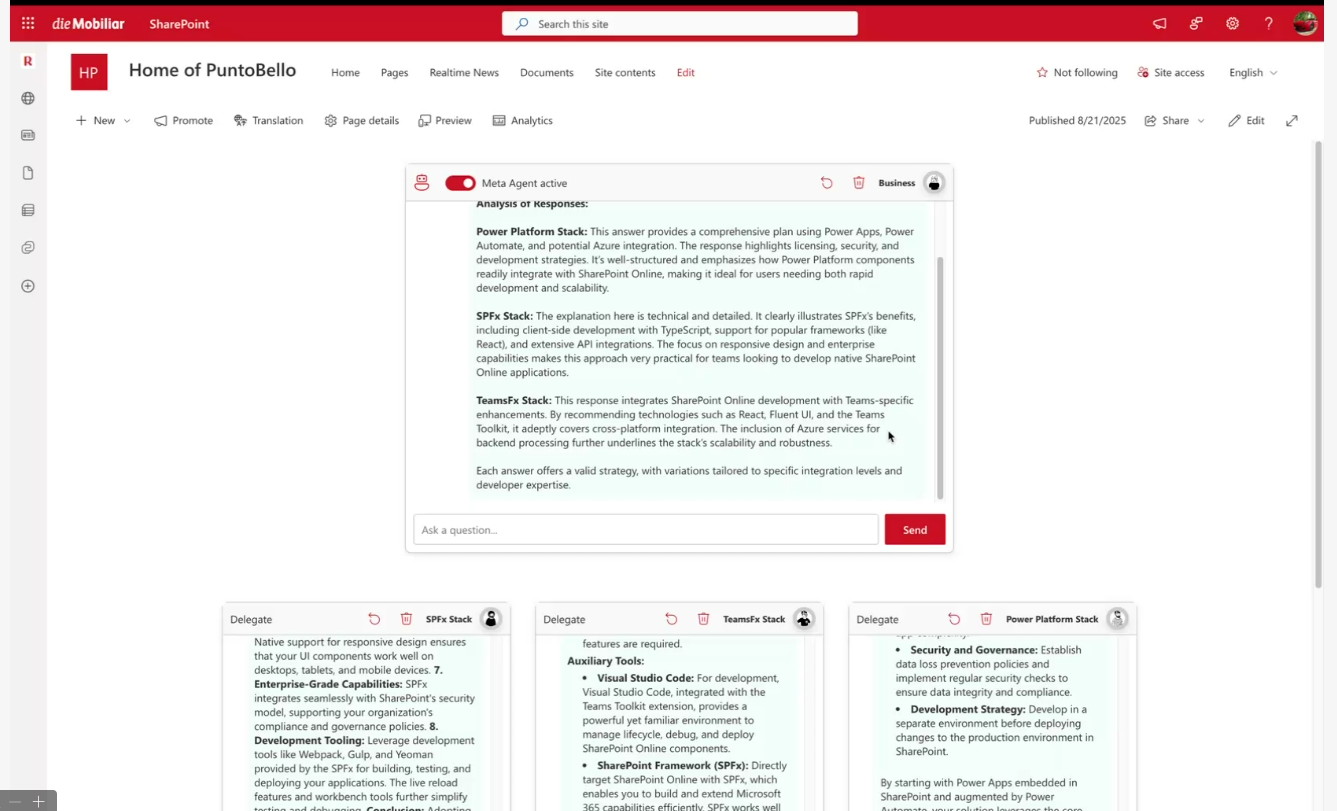Go to the Home navigation tab
Screen dimensions: 1337x811
tap(345, 72)
